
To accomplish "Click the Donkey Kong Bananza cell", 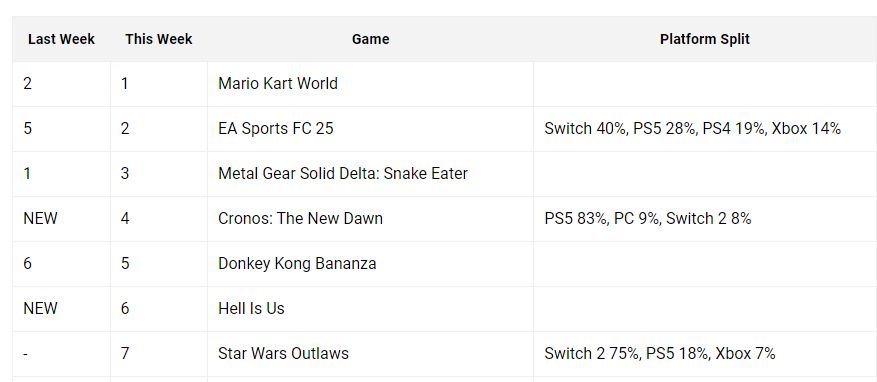I will point(370,263).
